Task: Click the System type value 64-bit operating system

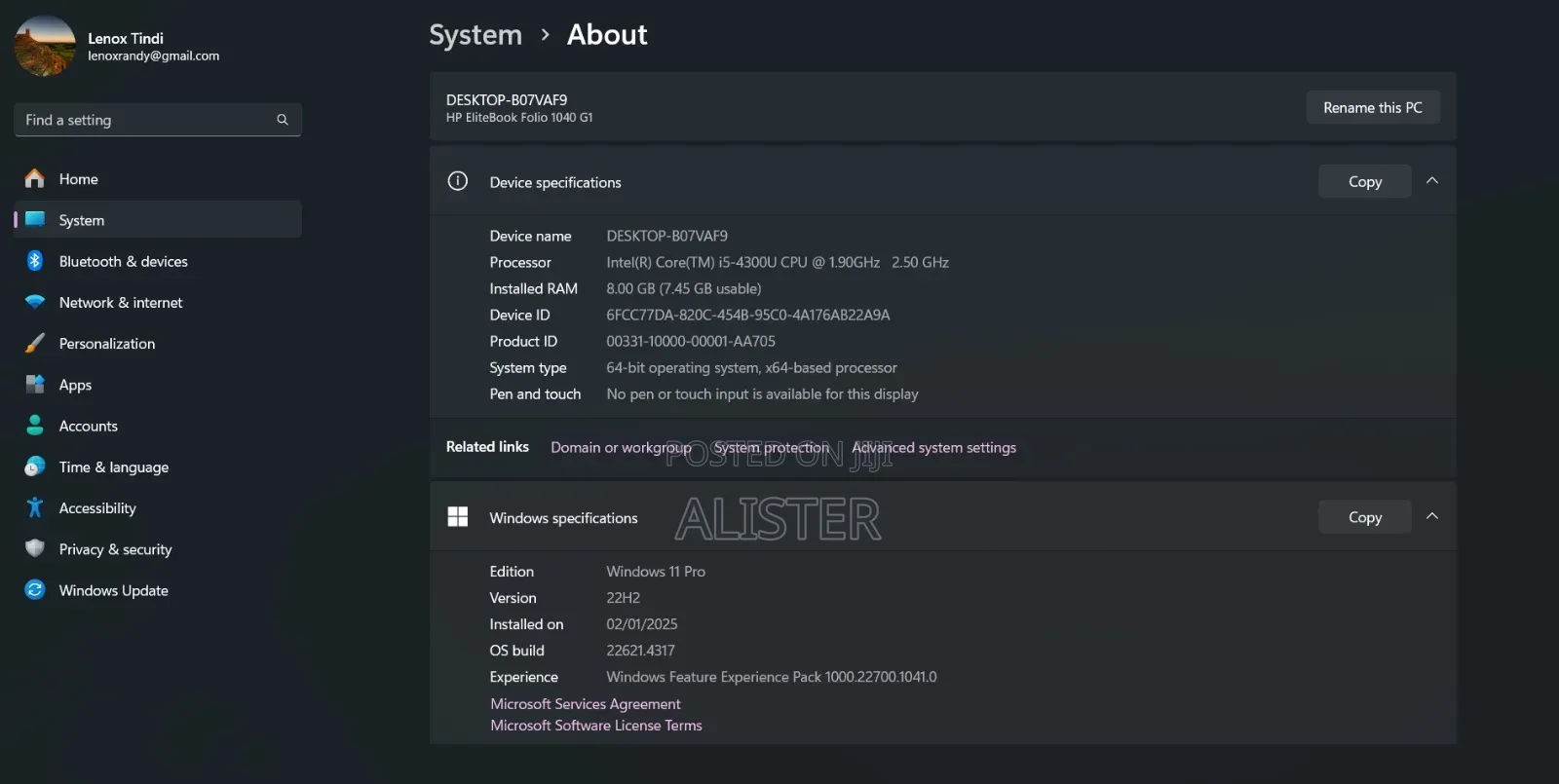Action: coord(751,367)
